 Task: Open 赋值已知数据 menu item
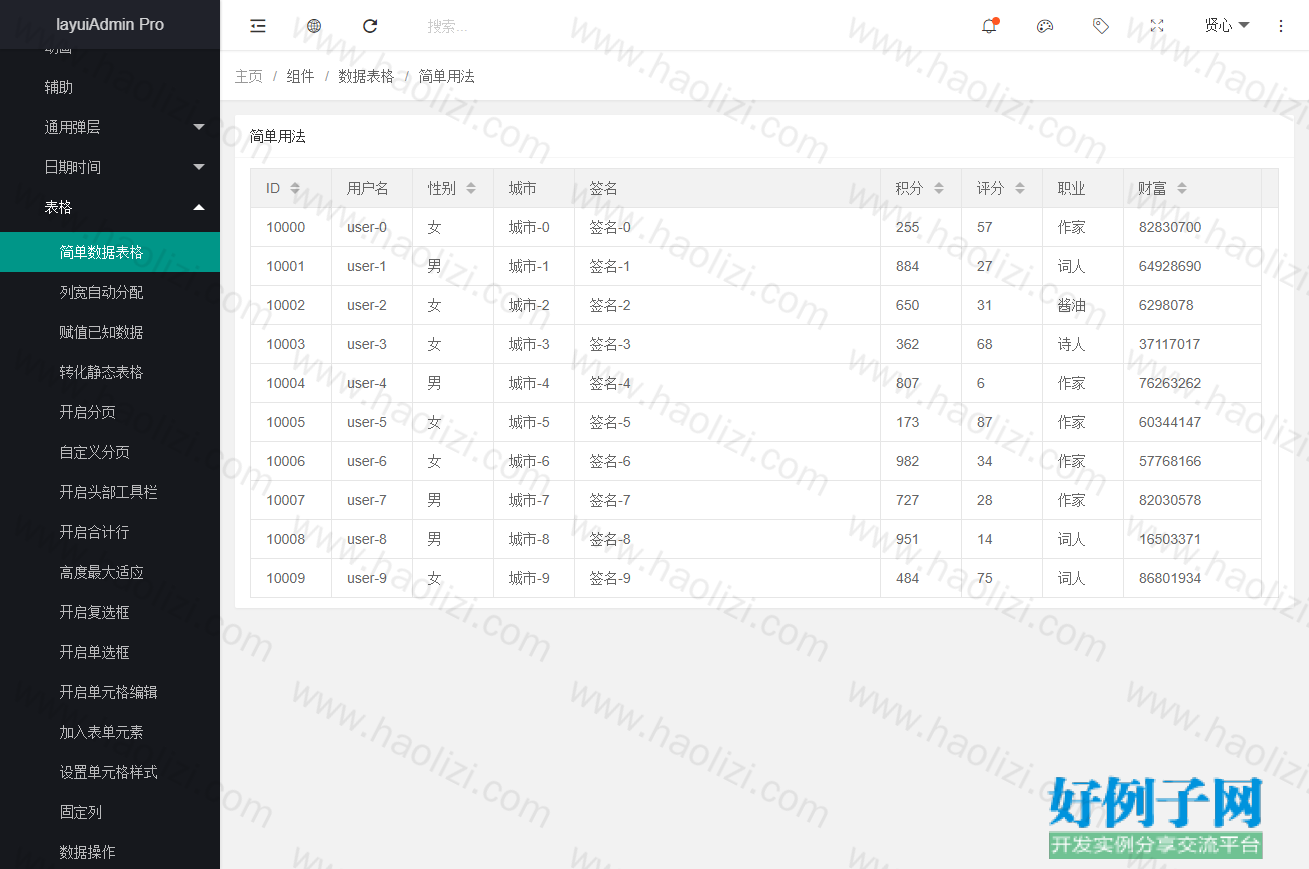coord(110,332)
